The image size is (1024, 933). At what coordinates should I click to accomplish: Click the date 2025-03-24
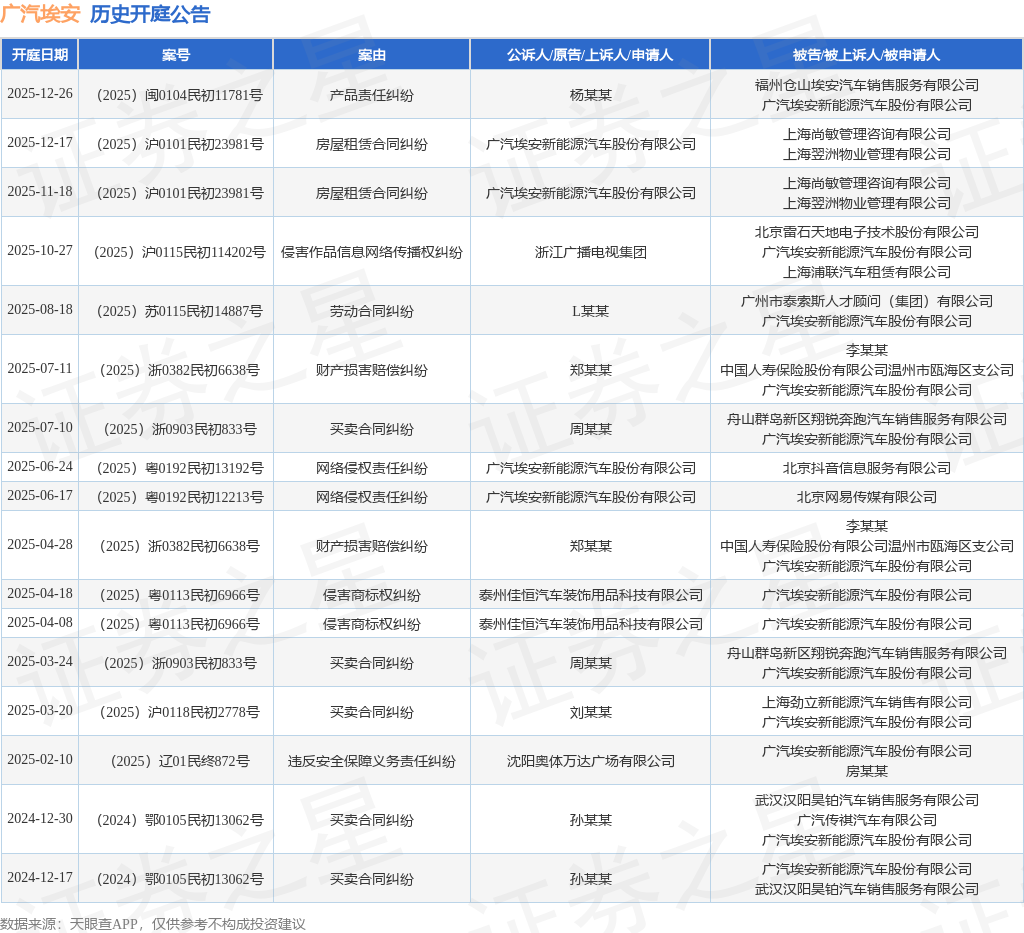[40, 661]
